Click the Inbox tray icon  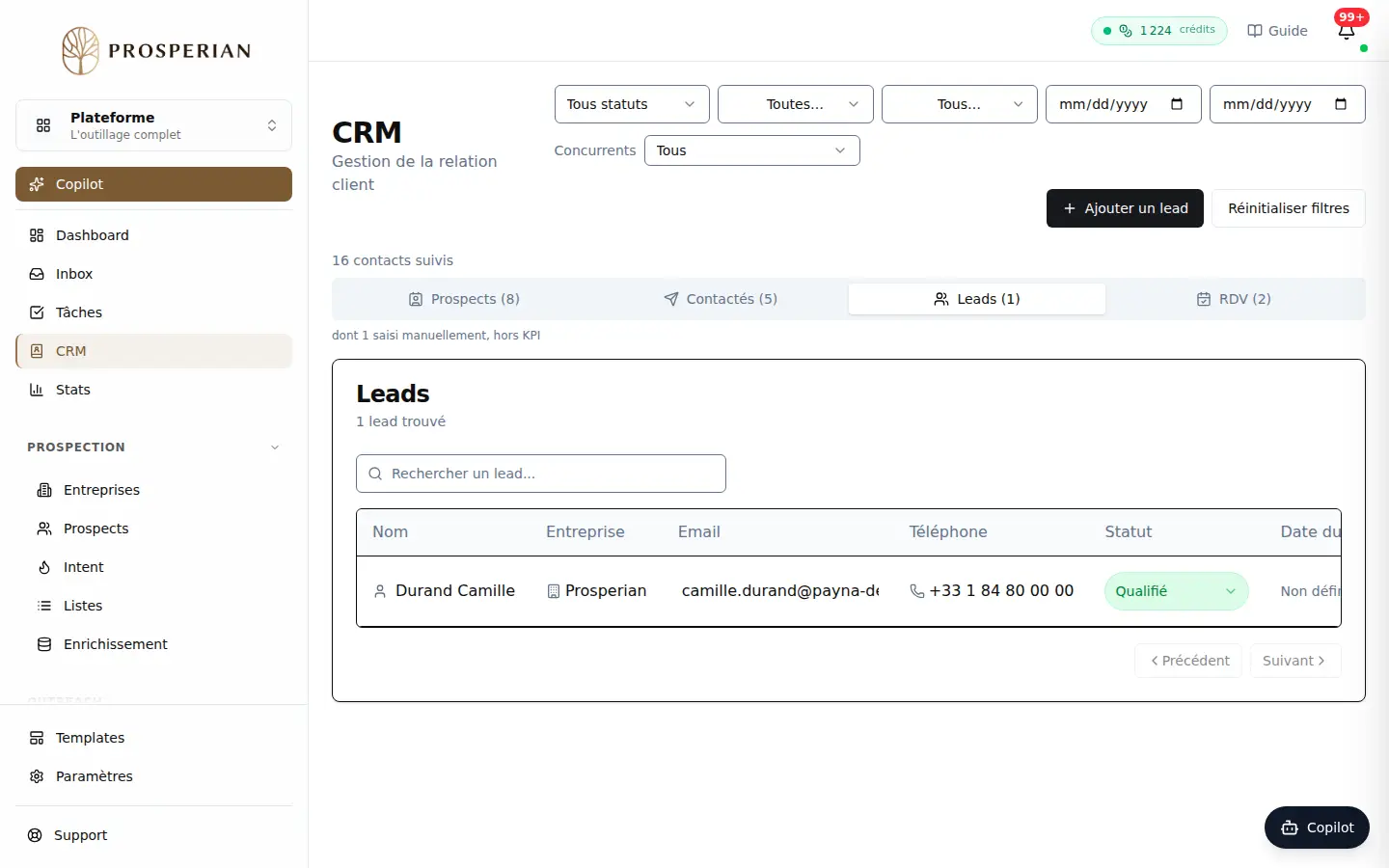coord(37,274)
